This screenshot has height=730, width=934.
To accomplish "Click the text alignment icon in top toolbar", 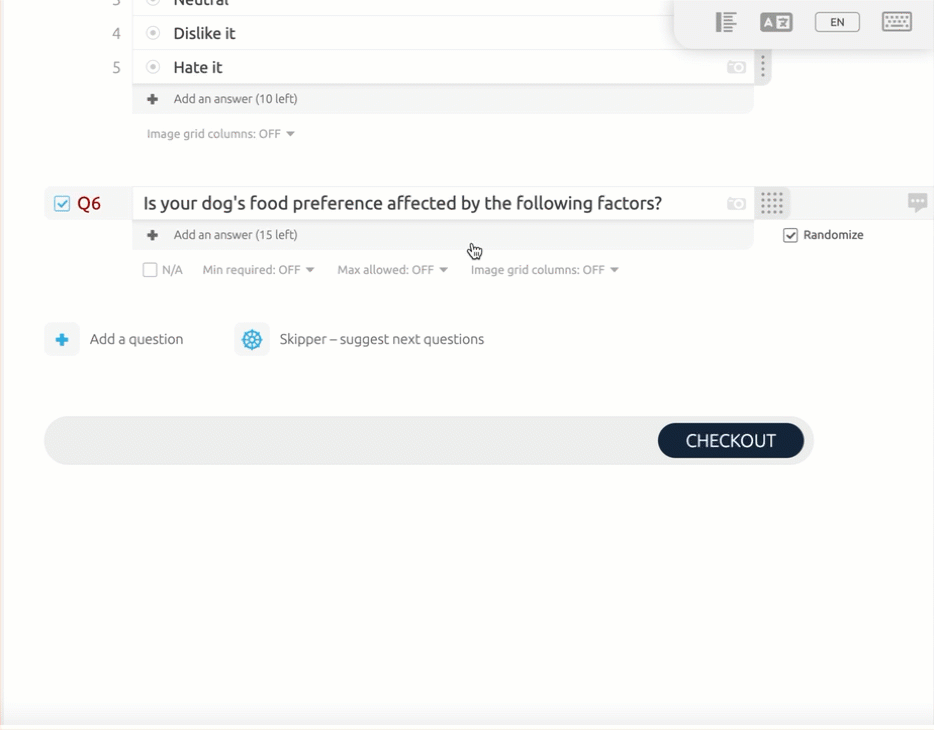I will pos(726,22).
